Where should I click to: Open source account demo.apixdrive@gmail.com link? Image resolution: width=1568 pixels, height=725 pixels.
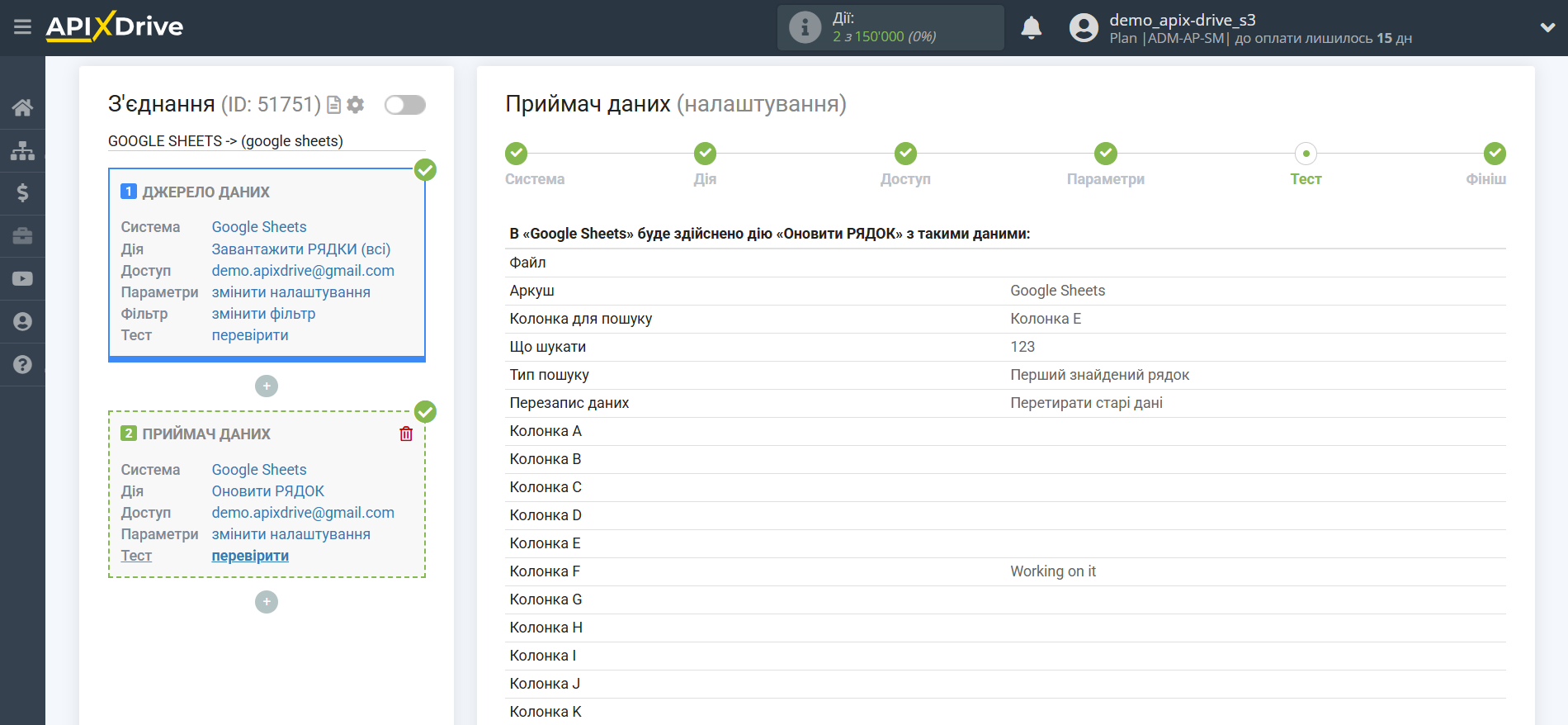pos(303,271)
